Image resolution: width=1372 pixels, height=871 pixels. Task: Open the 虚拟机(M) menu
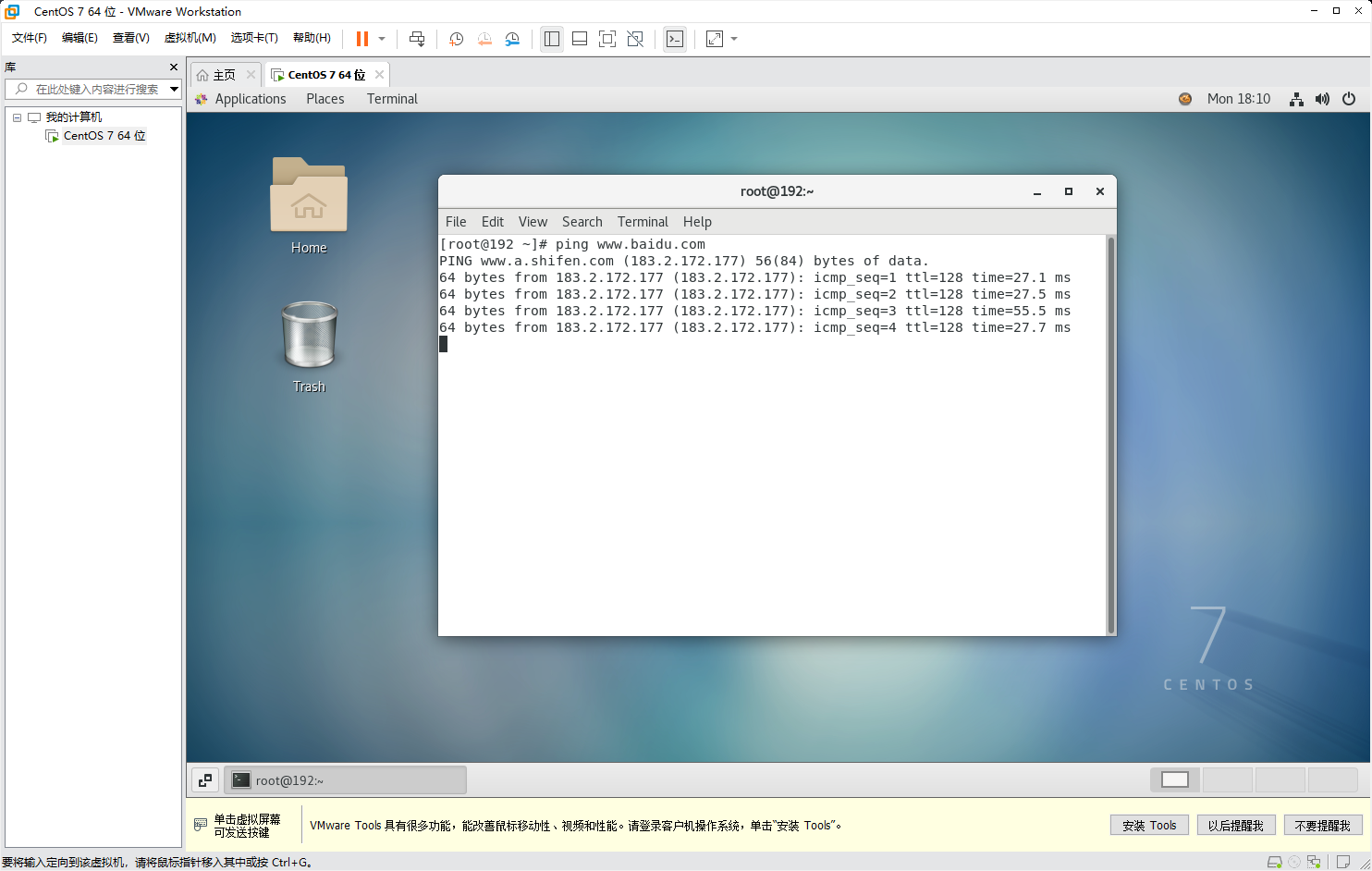pyautogui.click(x=190, y=38)
